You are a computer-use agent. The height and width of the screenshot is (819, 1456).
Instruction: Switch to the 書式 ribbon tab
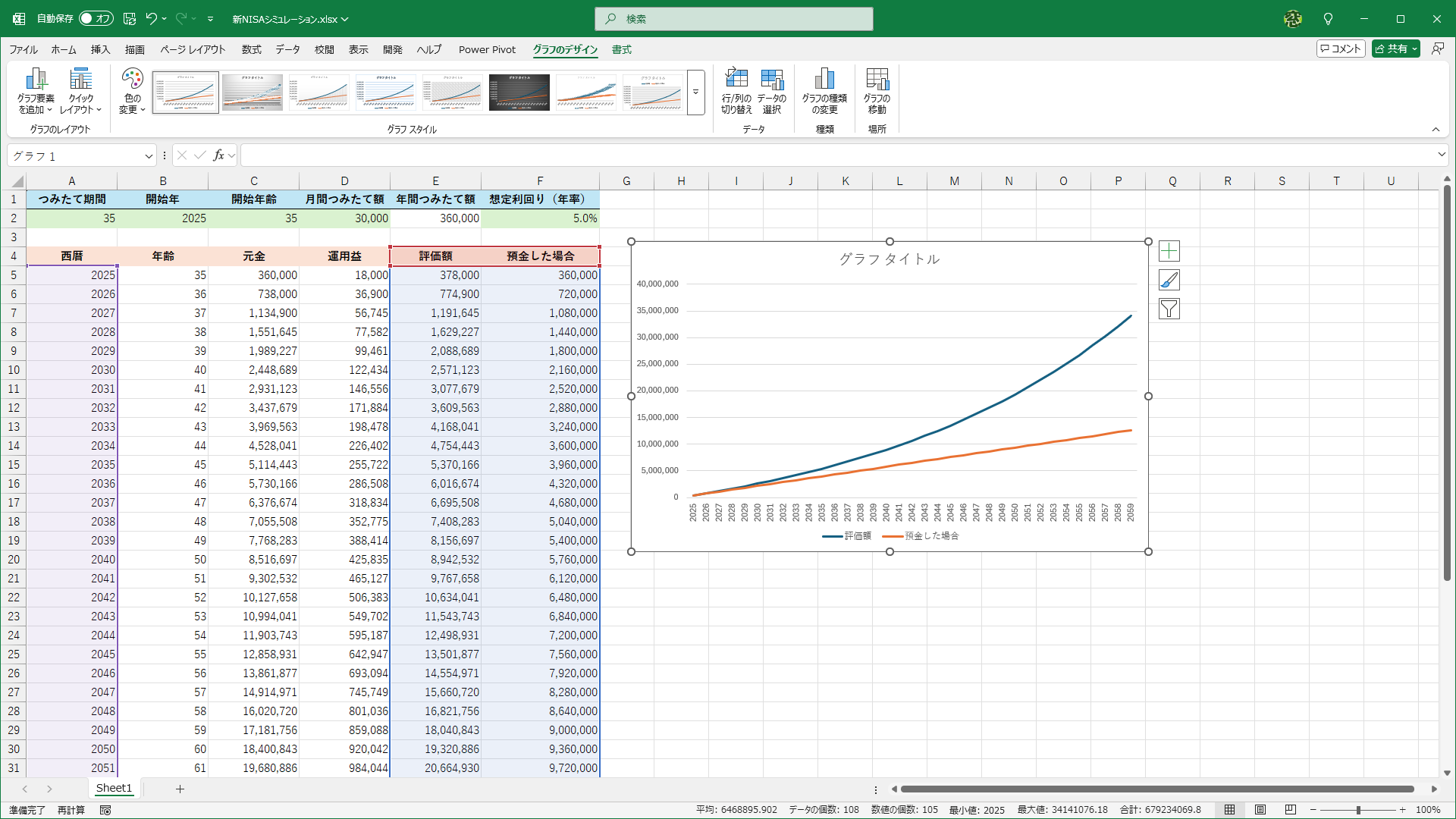(x=622, y=50)
